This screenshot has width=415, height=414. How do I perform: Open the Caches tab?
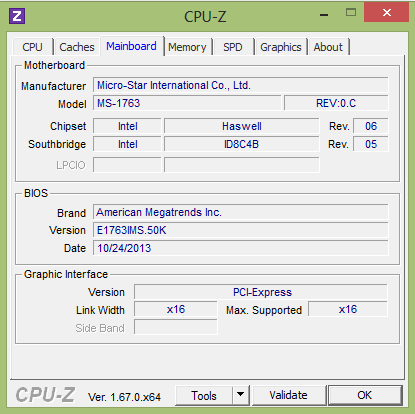click(77, 47)
